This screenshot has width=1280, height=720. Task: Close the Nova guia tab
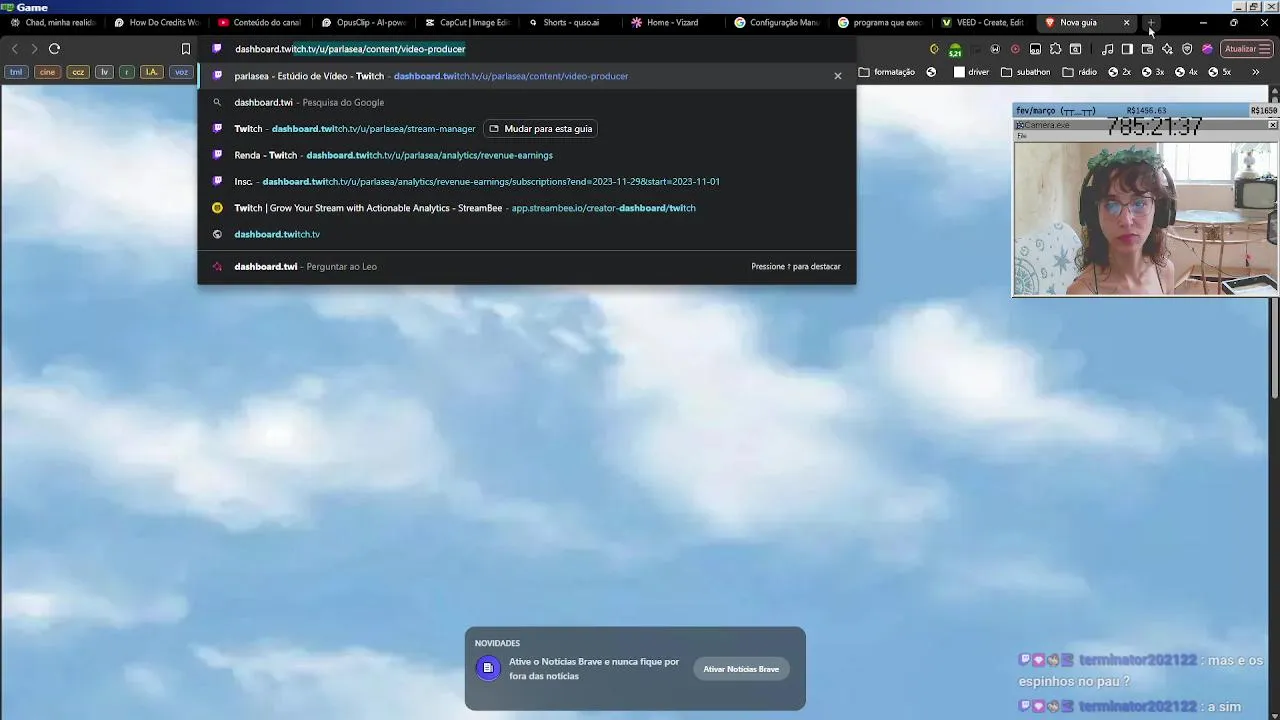tap(1126, 22)
